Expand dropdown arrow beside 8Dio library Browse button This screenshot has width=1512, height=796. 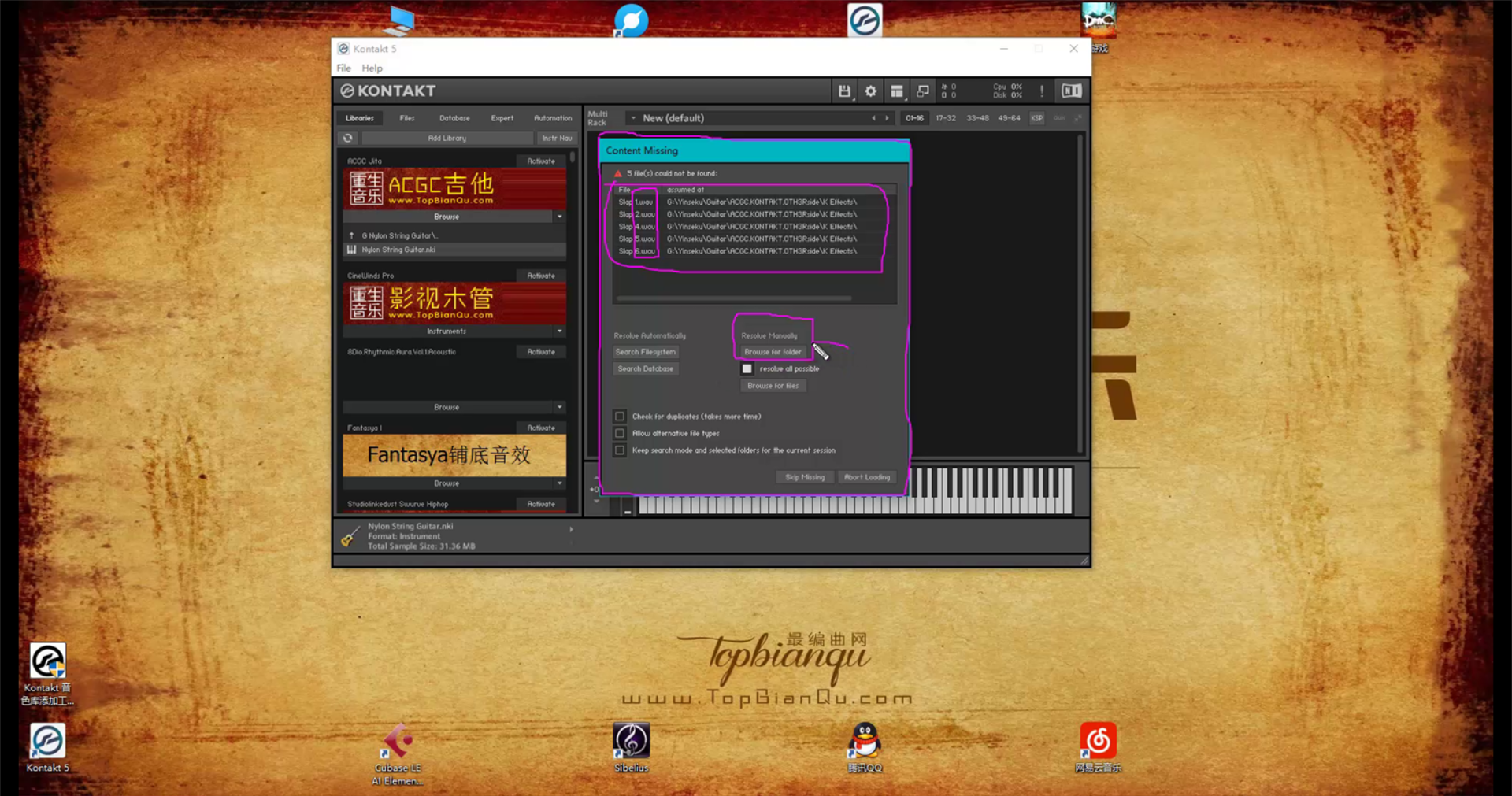click(560, 407)
